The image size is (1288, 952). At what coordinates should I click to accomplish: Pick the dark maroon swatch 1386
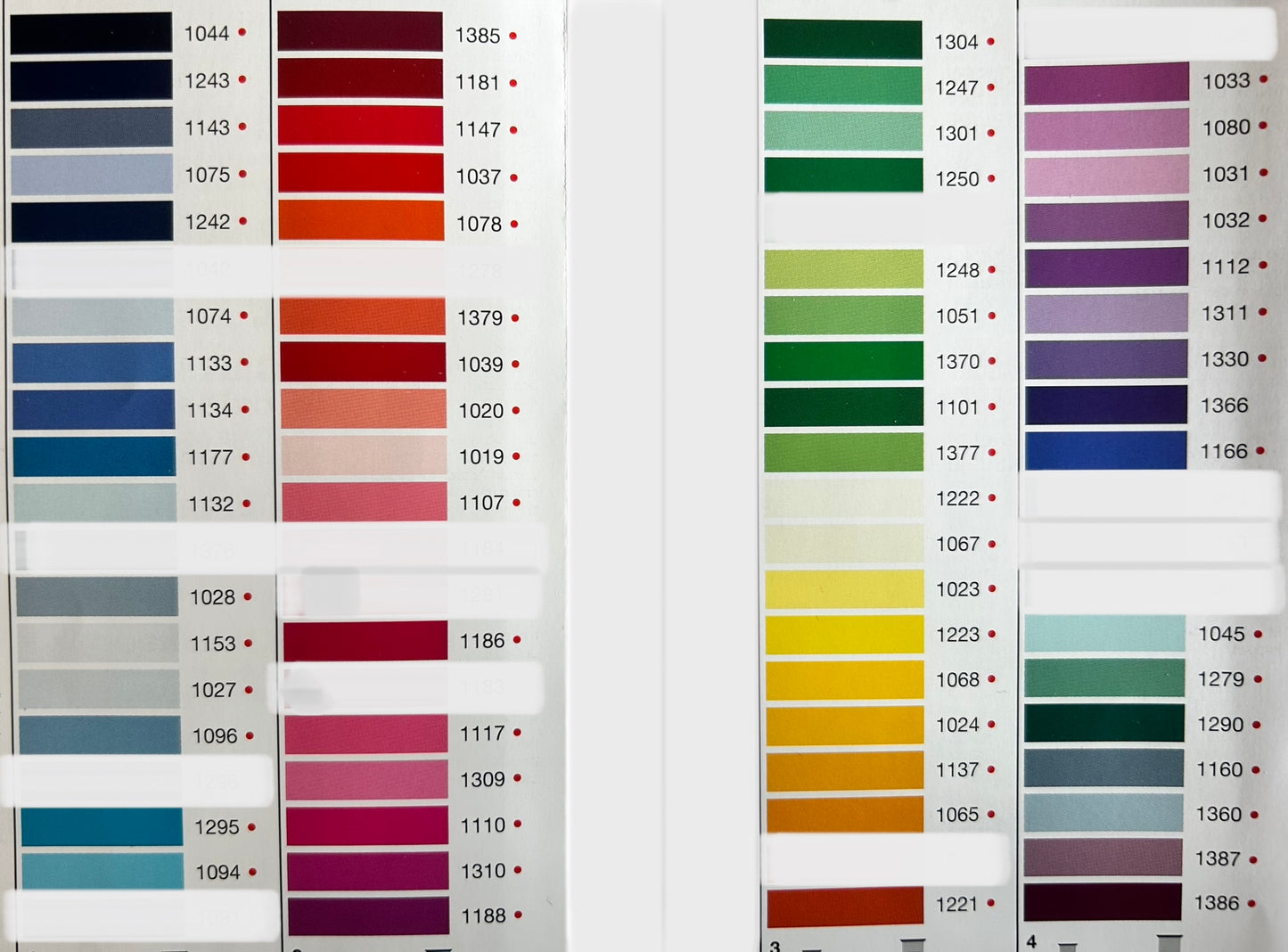coord(1103,903)
